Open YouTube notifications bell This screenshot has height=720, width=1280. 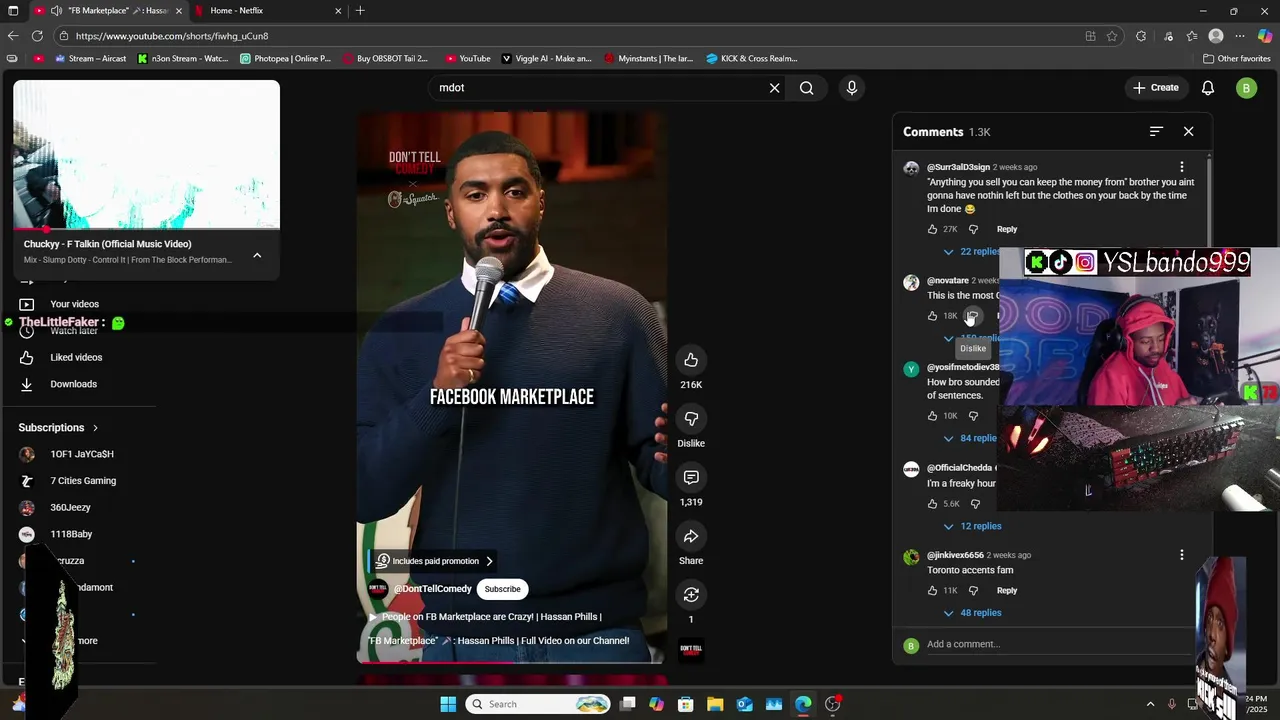coord(1208,88)
